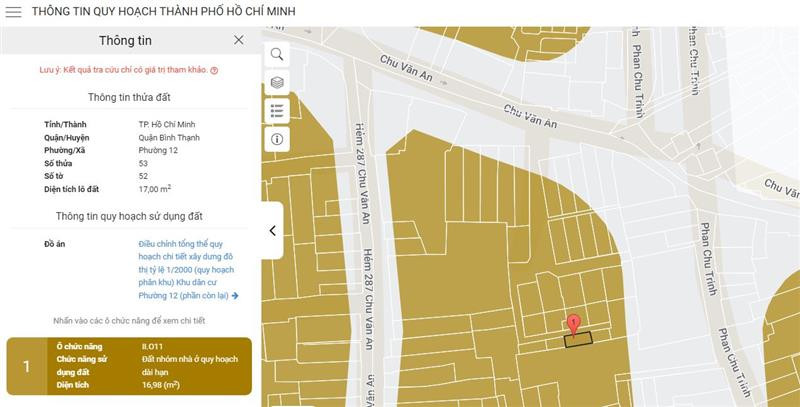Select the red location pin marker
This screenshot has width=800, height=407.
pos(573,324)
